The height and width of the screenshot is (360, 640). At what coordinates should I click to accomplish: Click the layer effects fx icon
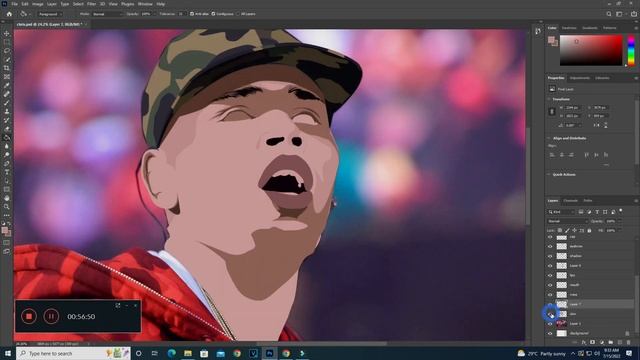(x=584, y=342)
